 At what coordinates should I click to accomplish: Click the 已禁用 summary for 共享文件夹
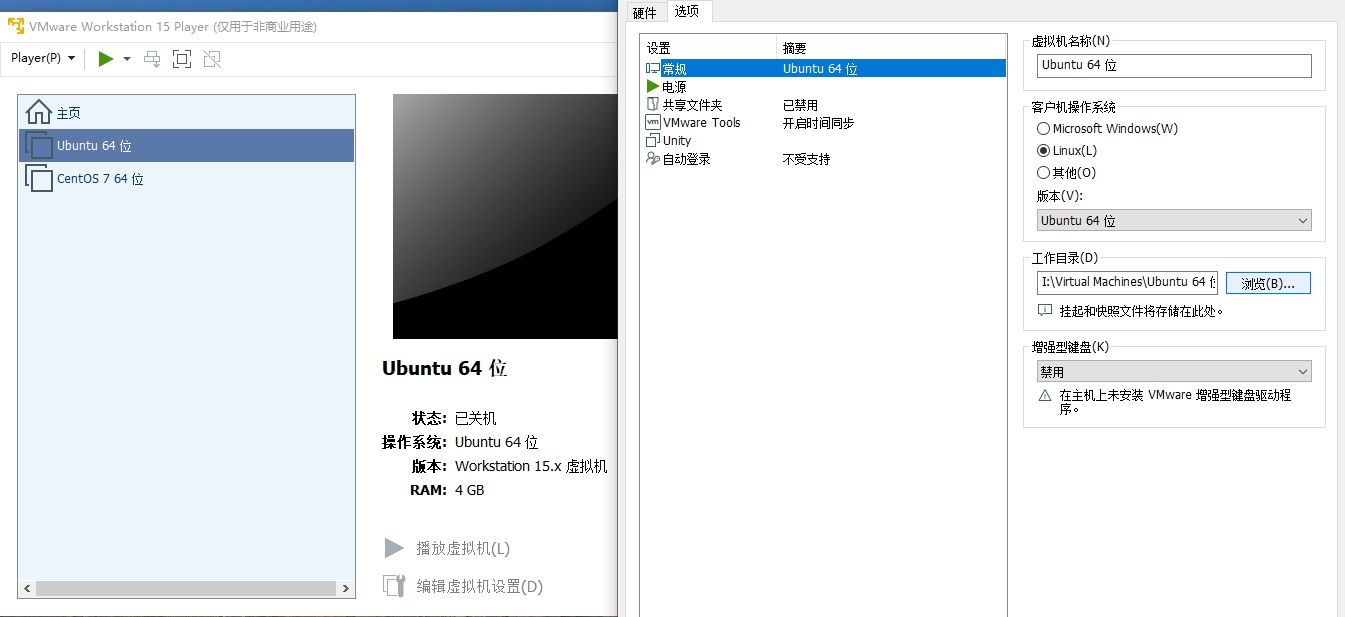click(x=800, y=105)
